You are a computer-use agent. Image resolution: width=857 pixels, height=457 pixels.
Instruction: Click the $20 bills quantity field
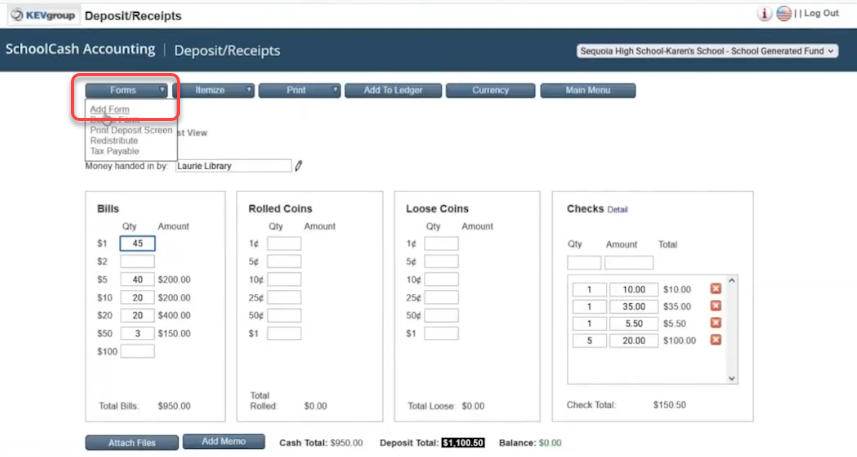137,315
